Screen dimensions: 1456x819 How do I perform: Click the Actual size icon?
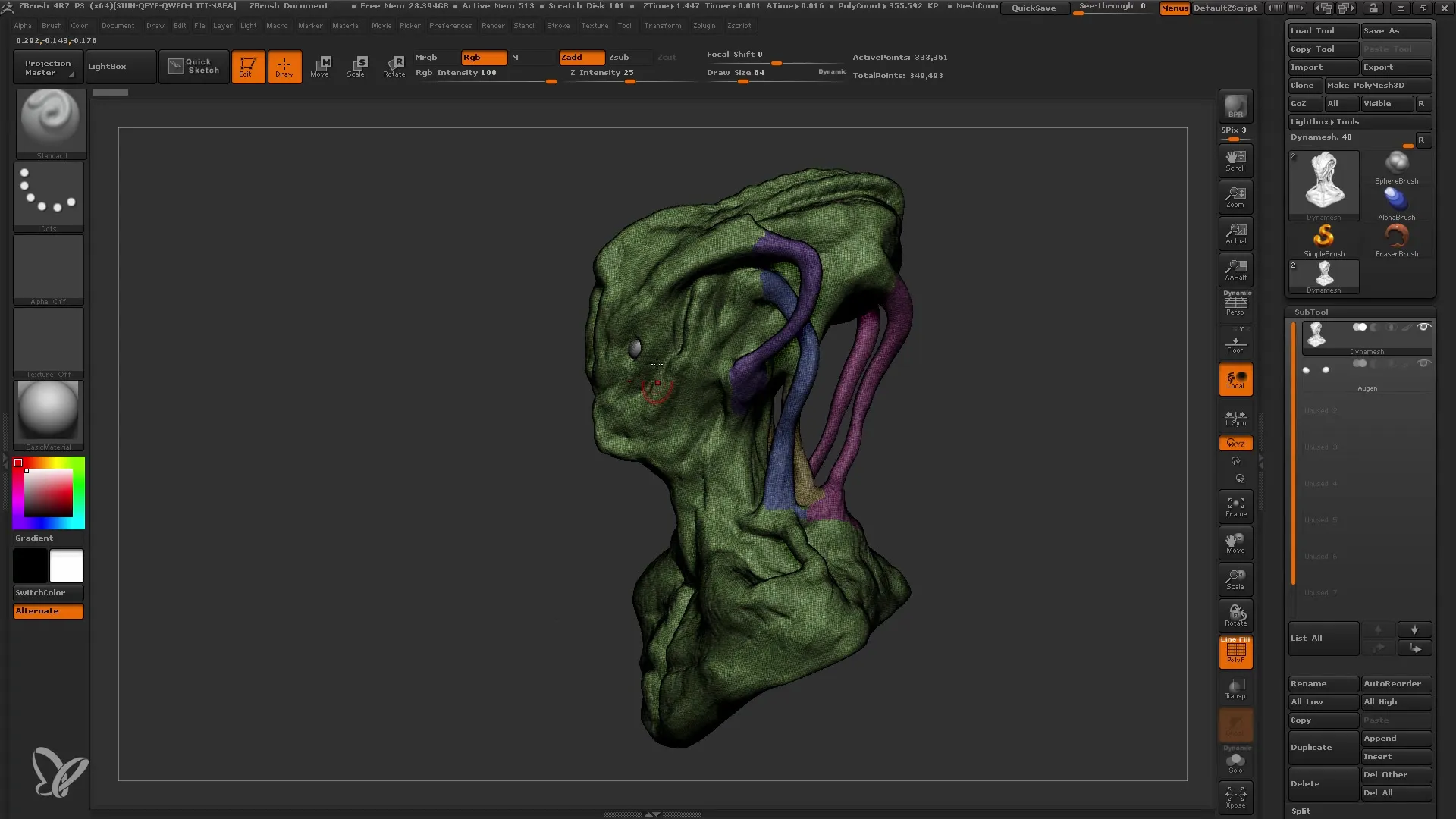pos(1235,234)
